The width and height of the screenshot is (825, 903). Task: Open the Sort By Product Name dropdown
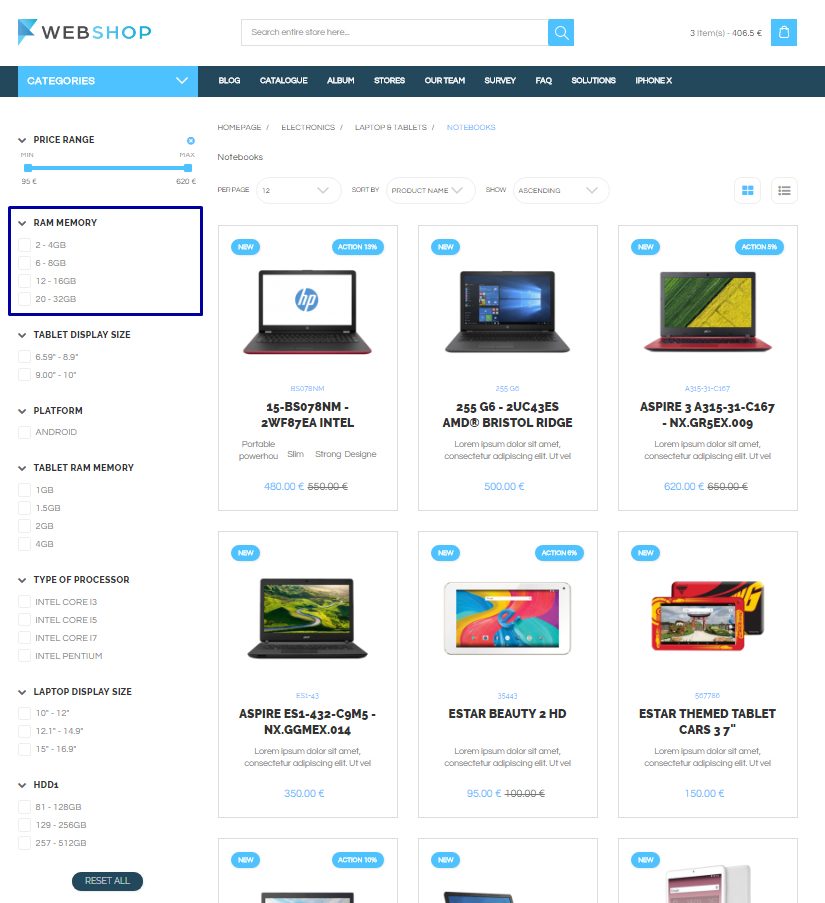click(x=431, y=191)
